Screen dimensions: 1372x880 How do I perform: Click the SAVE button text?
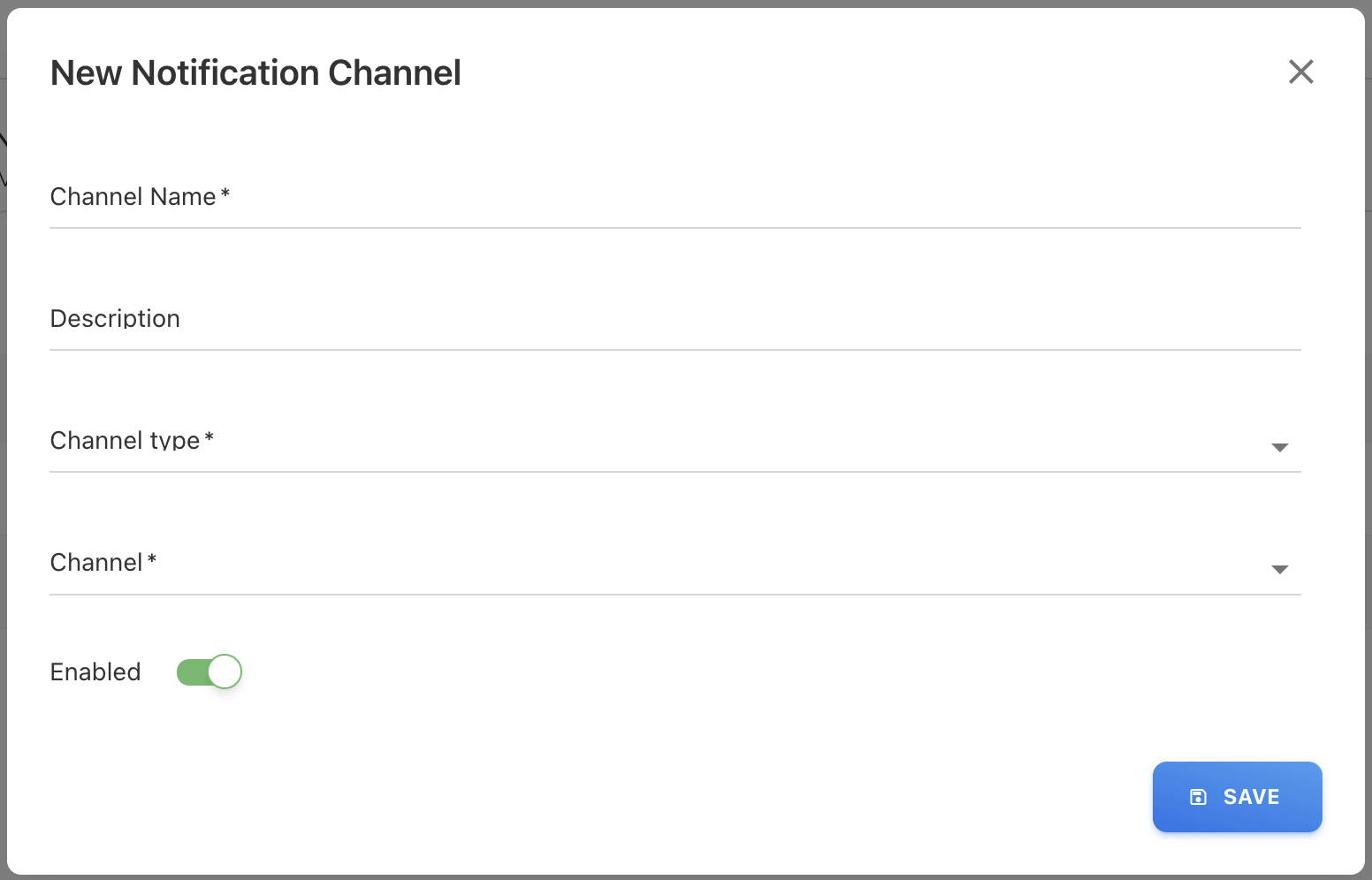click(x=1251, y=797)
